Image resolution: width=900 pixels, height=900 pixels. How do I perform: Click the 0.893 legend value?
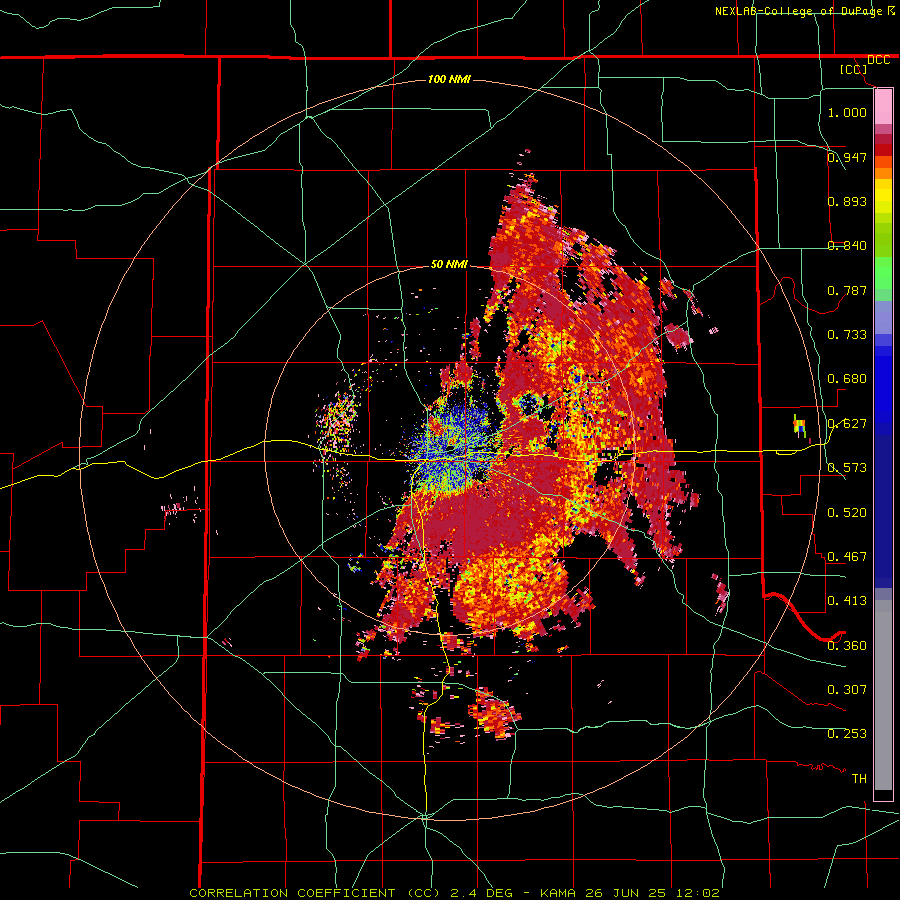pos(847,201)
